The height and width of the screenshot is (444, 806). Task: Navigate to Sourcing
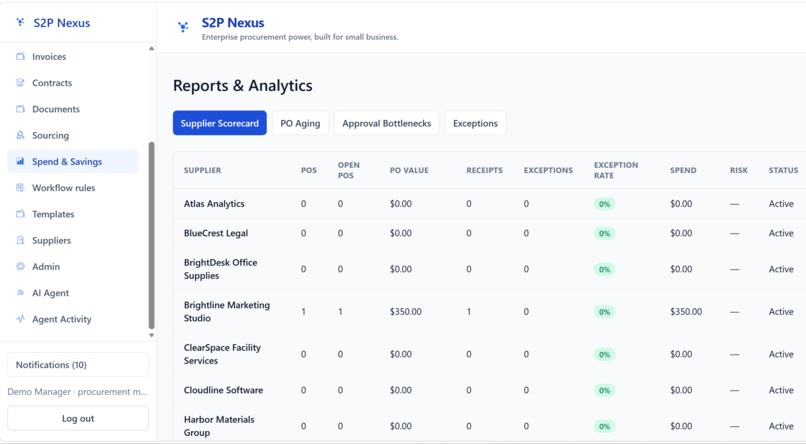coord(73,135)
